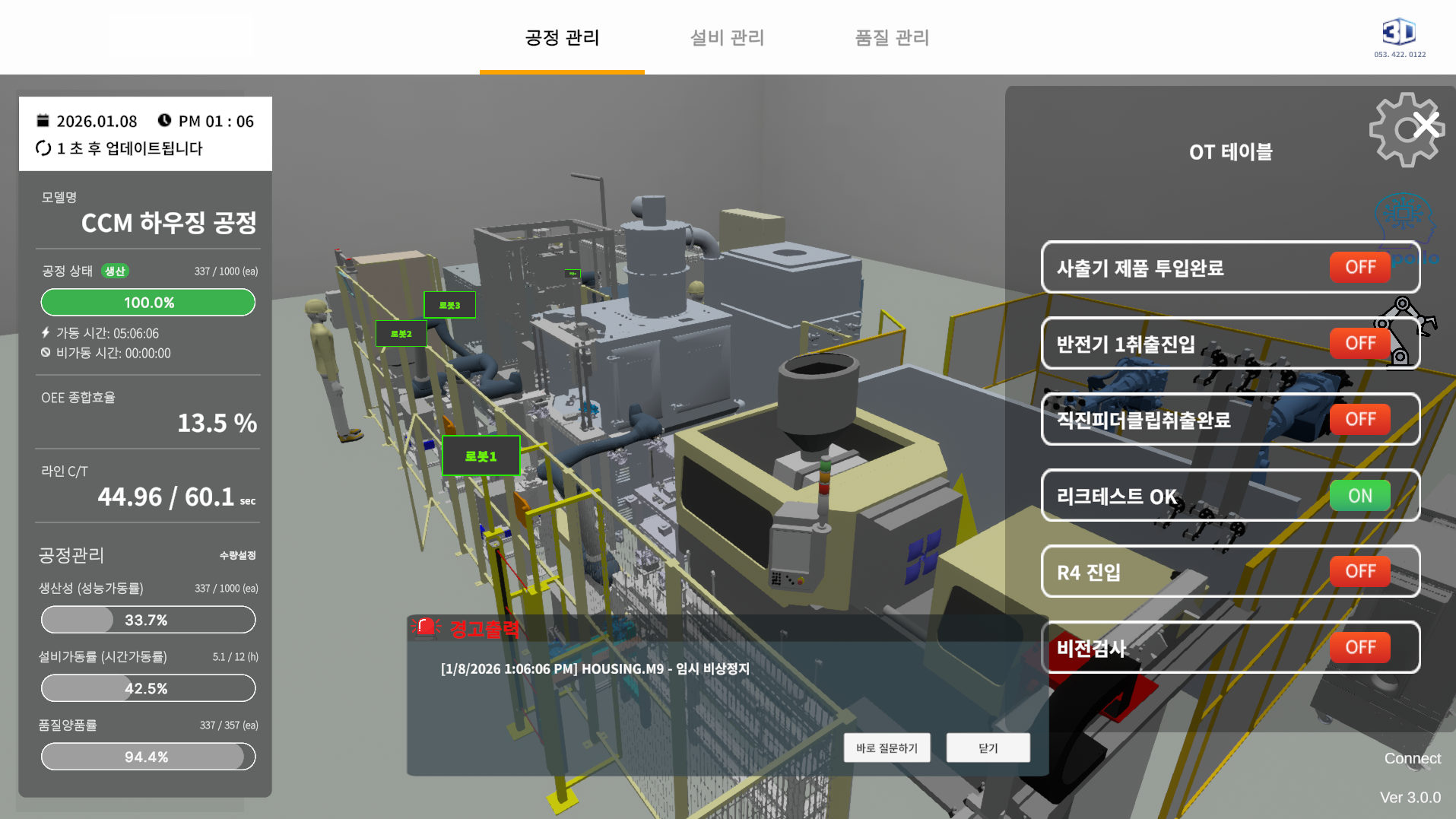This screenshot has width=1456, height=819.
Task: Toggle 사출기 제품 투입완료 switch on
Action: click(x=1360, y=267)
